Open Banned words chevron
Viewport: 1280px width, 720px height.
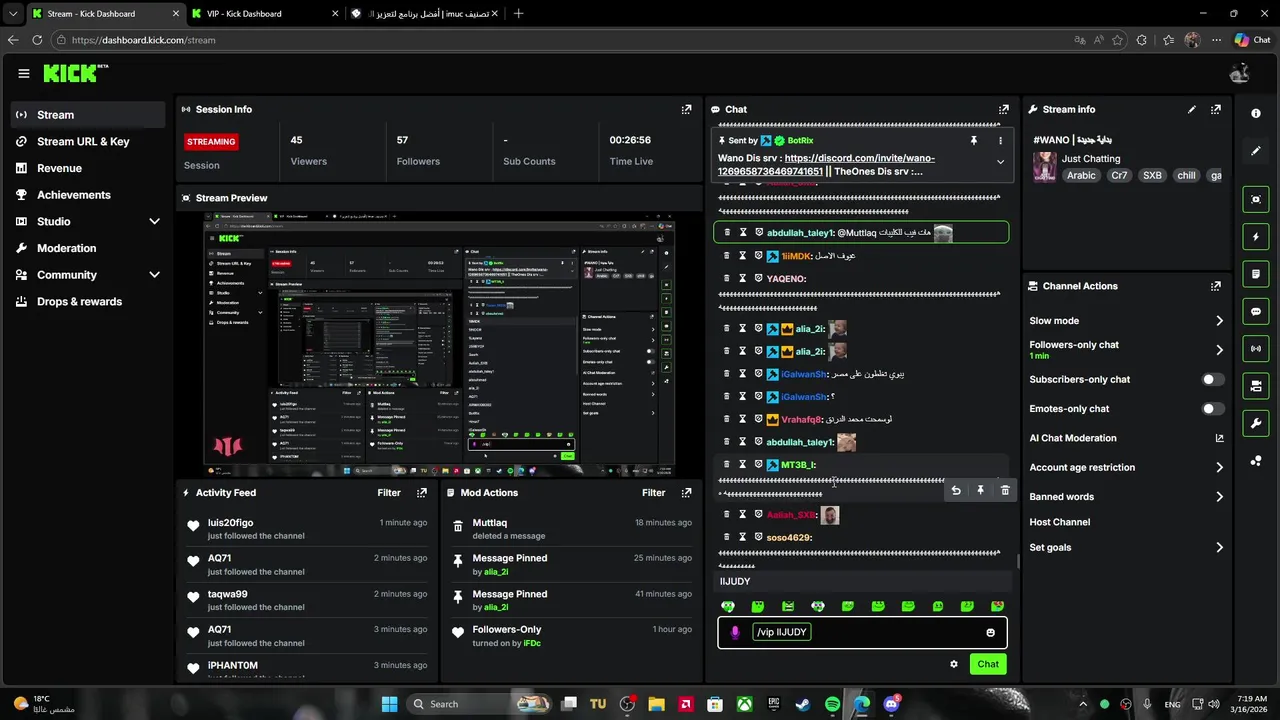[1219, 497]
